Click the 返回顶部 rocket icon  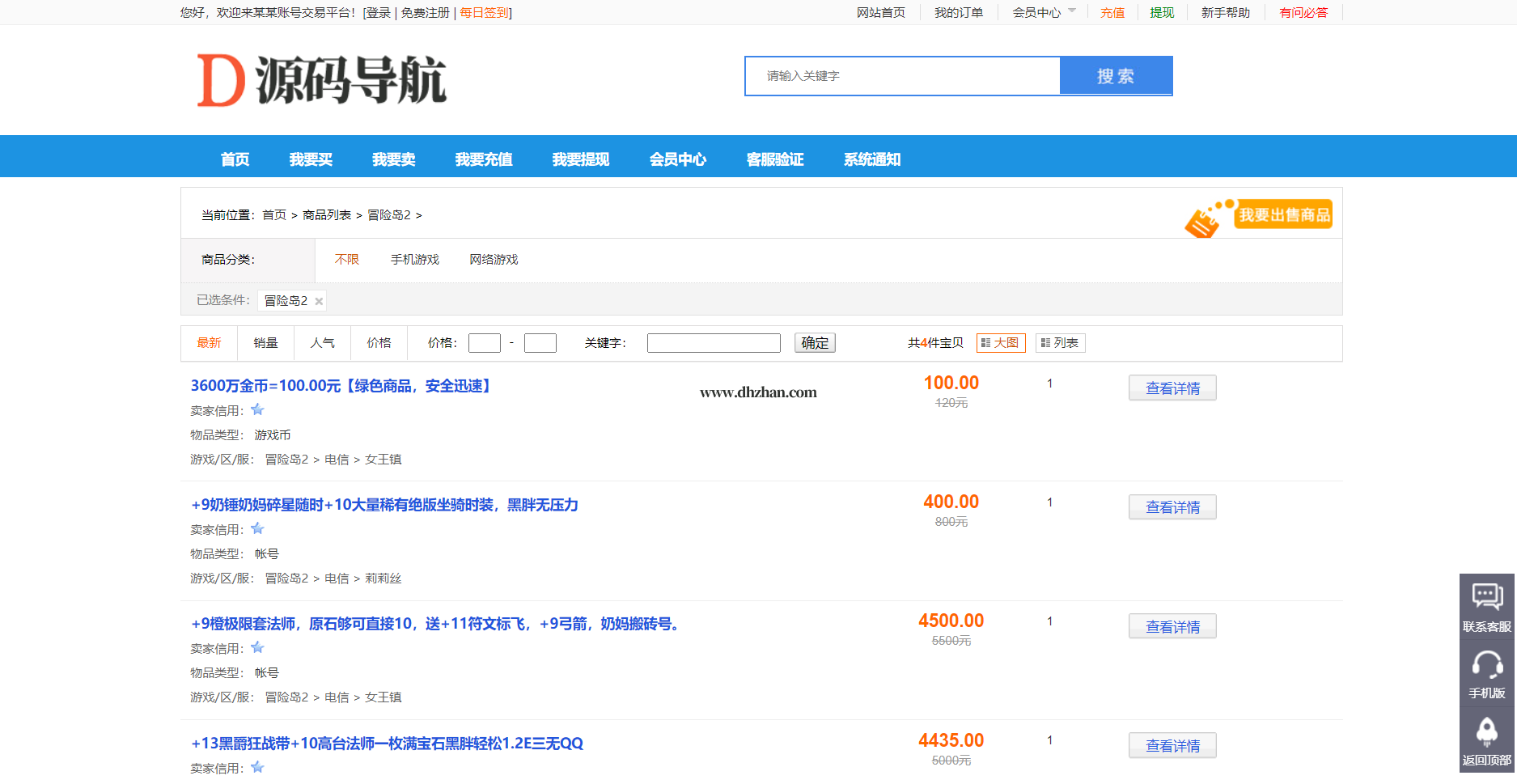click(x=1486, y=732)
